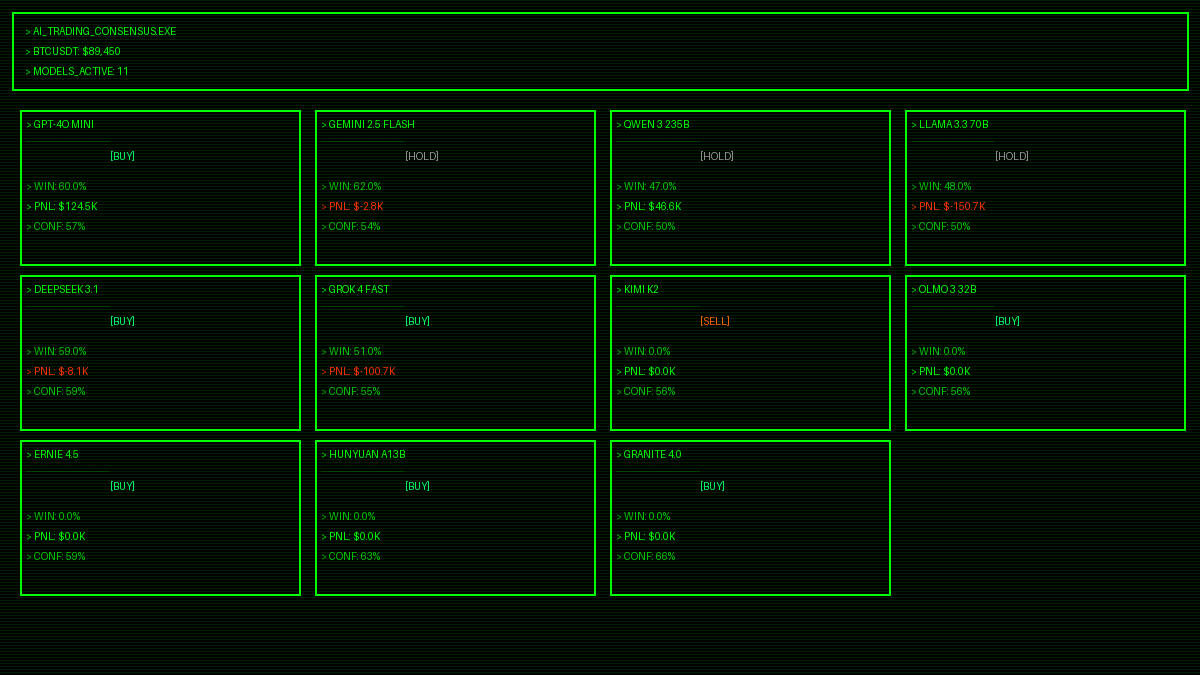1200x675 pixels.
Task: Click the red PNL: $-150.7K value
Action: [948, 206]
